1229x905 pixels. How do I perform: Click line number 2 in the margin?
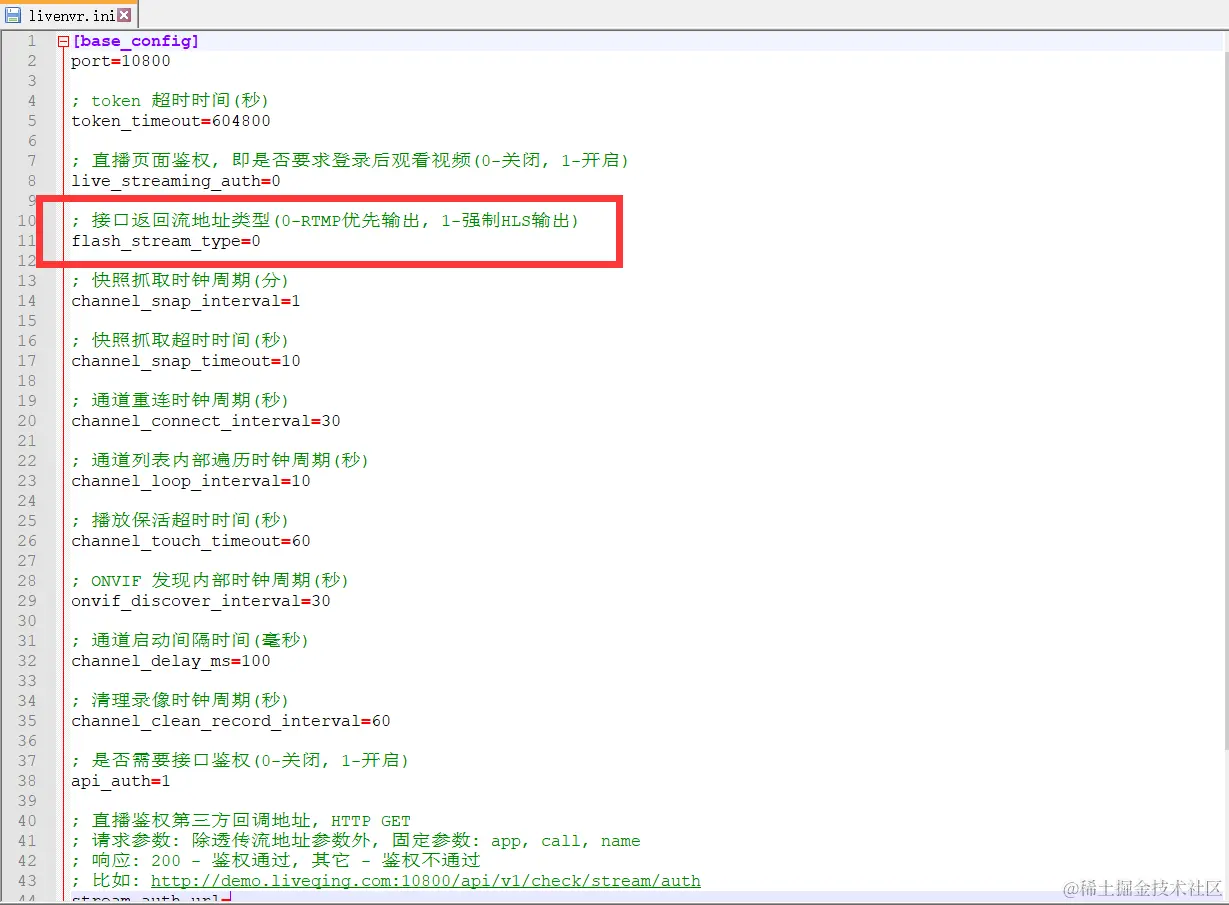pos(31,61)
